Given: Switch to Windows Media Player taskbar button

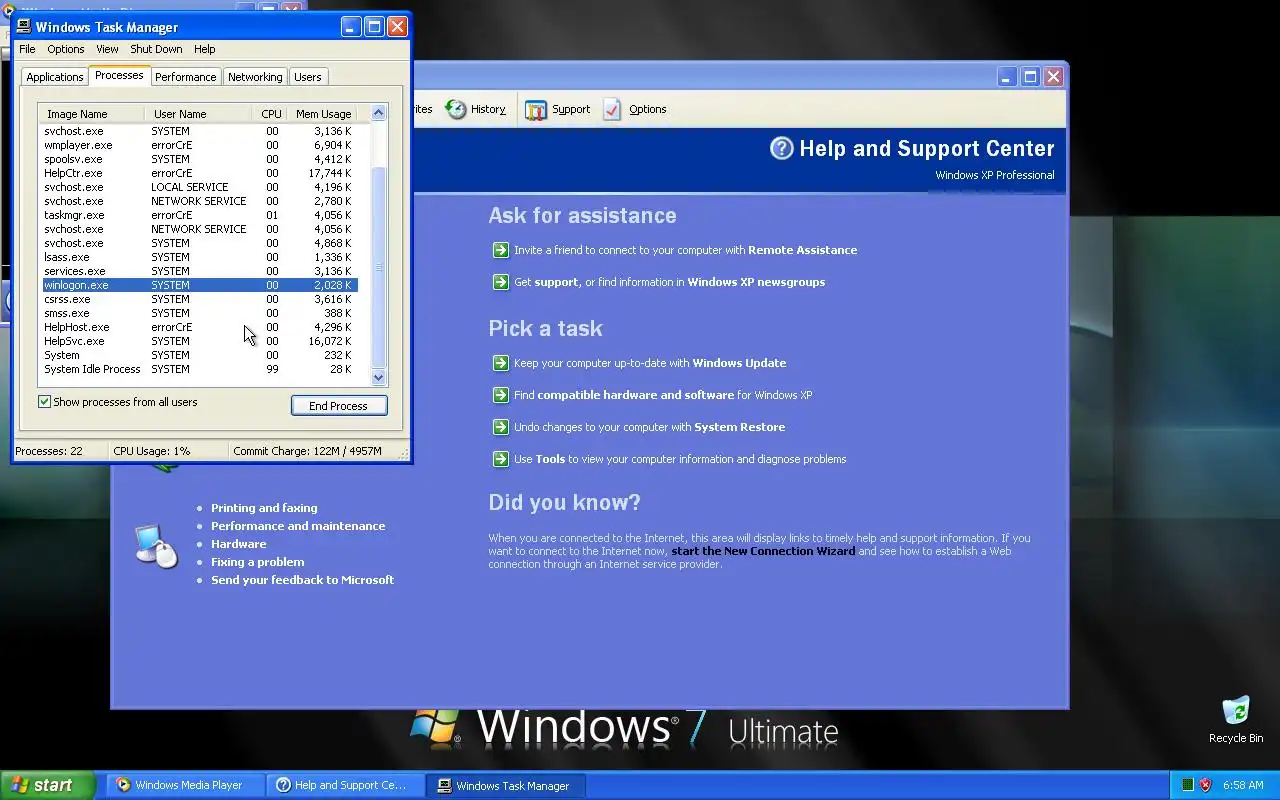Looking at the screenshot, I should 187,785.
